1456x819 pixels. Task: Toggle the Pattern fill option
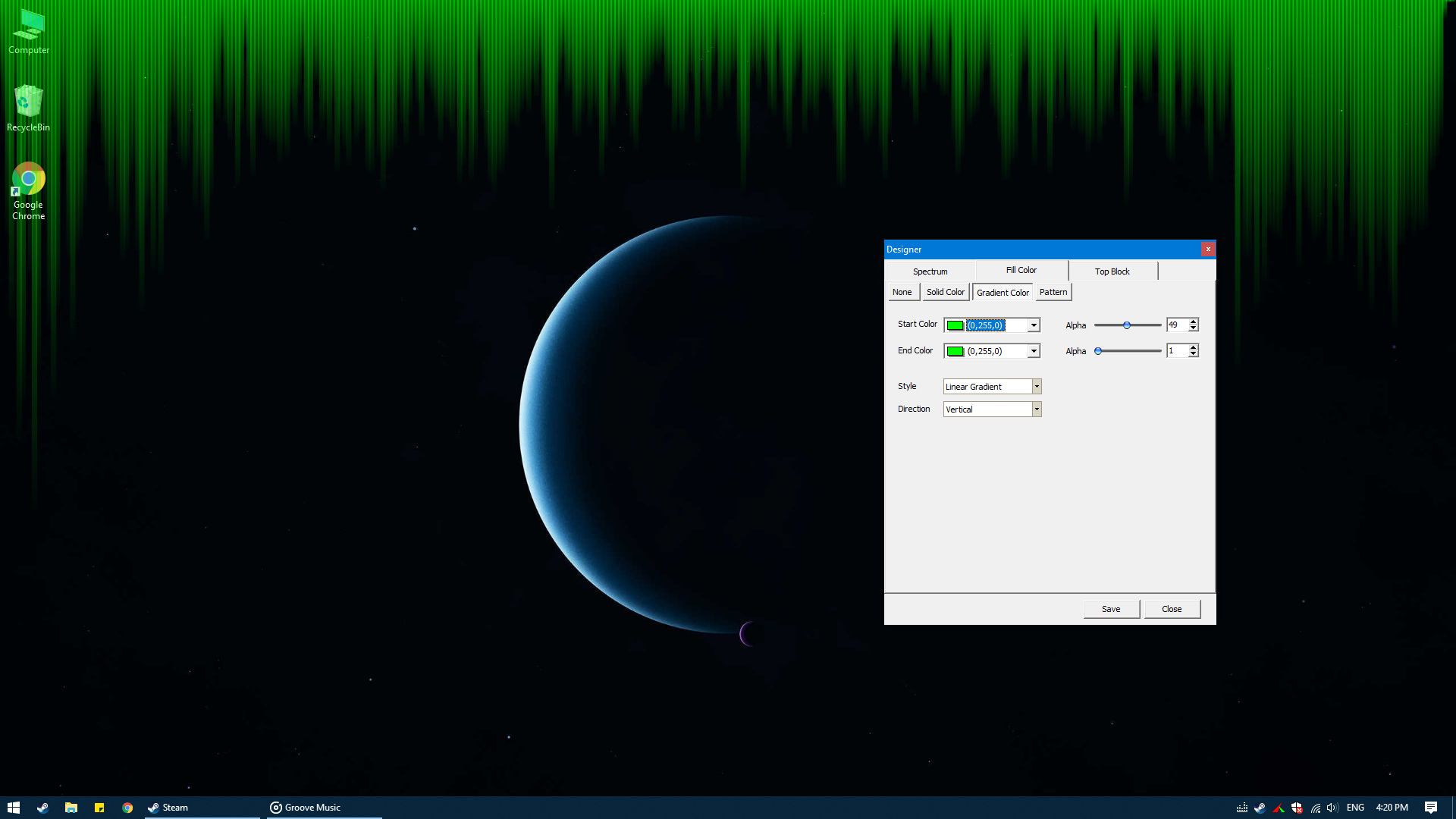[1053, 292]
